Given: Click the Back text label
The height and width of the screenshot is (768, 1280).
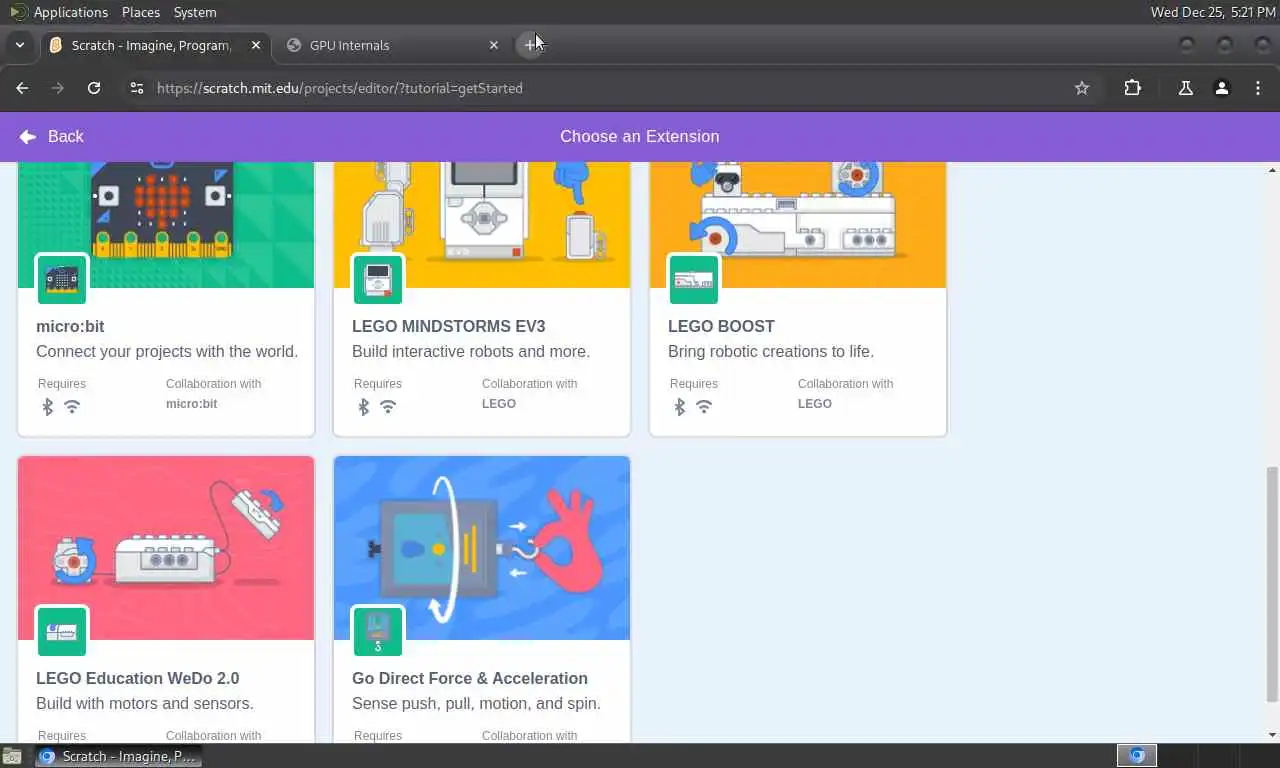Looking at the screenshot, I should coord(66,137).
